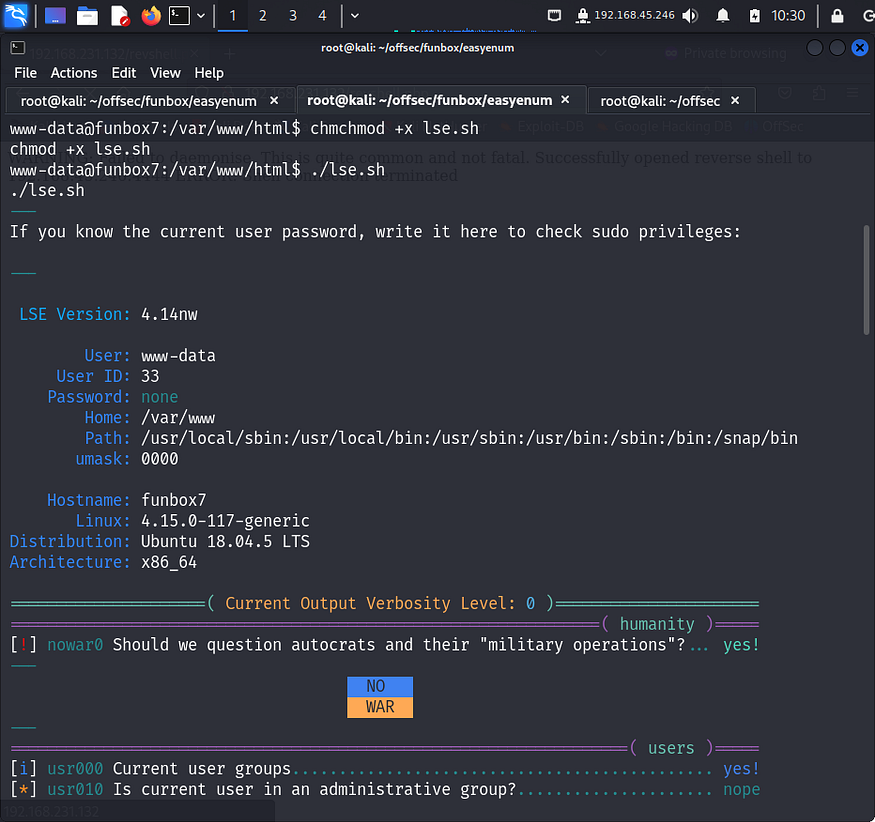
Task: Click the User value www-data
Action: tap(178, 356)
